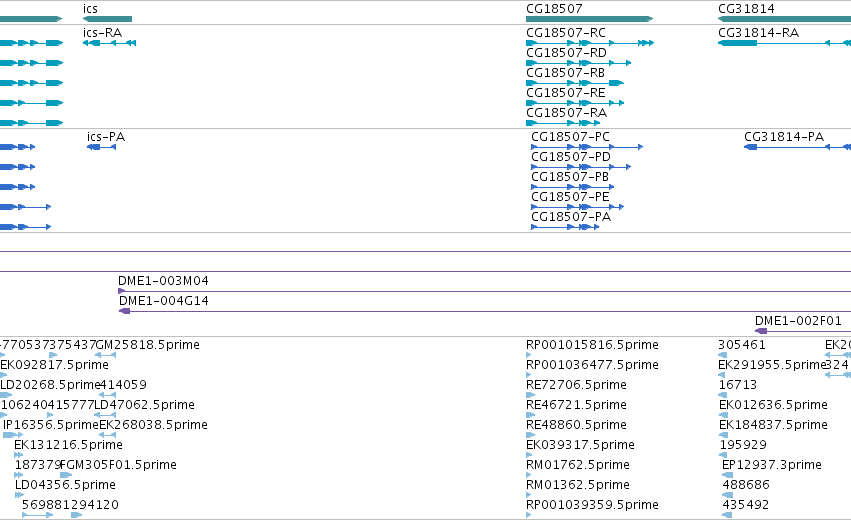Screen dimensions: 851x520
Task: Click BAC clone DME1-003M04
Action: [163, 281]
